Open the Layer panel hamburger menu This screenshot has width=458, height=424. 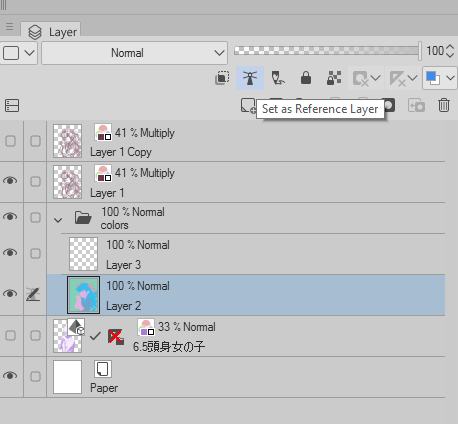point(9,26)
